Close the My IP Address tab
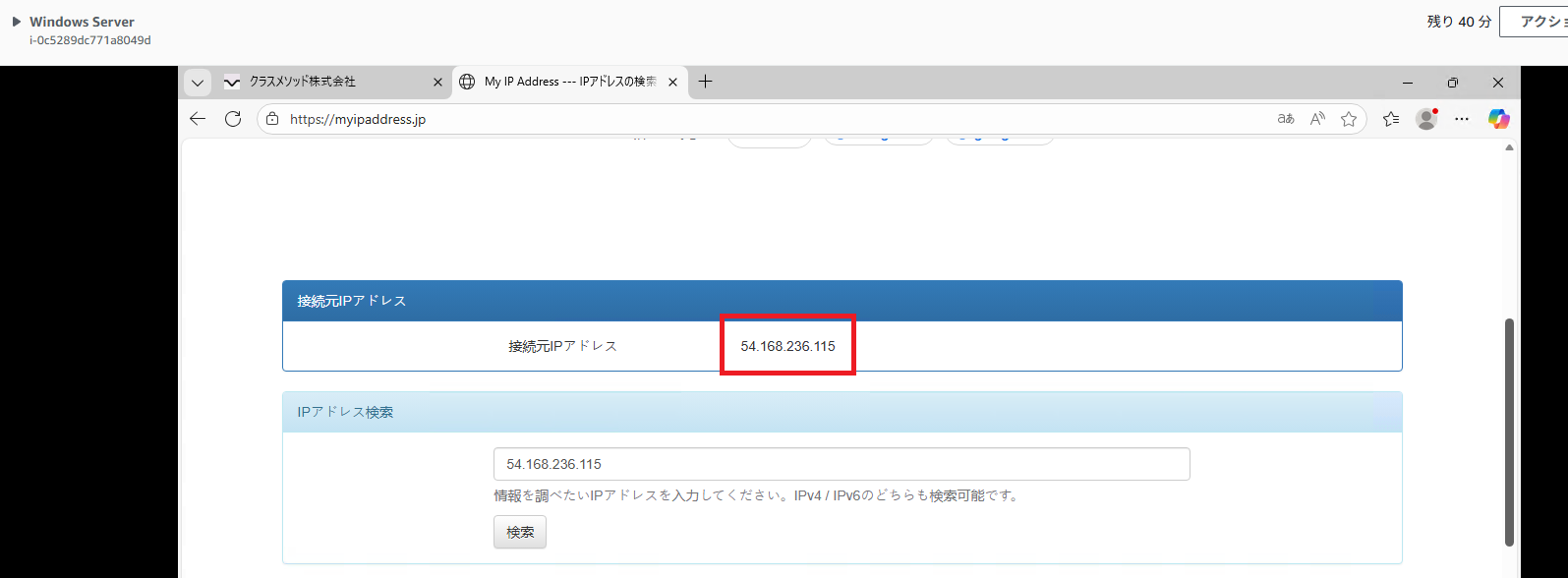The width and height of the screenshot is (1568, 578). point(672,83)
